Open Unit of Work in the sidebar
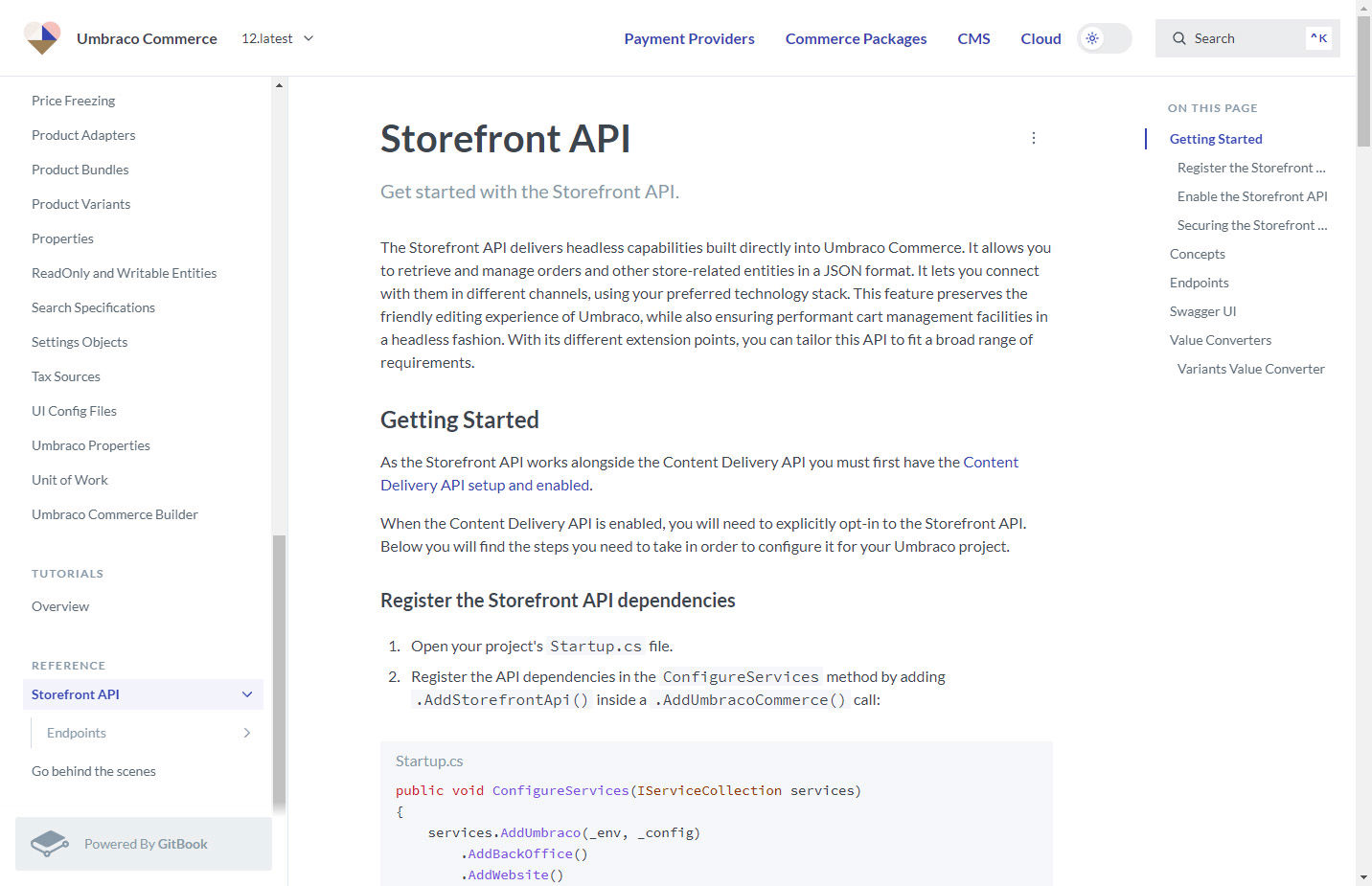Viewport: 1372px width, 886px height. 70,480
